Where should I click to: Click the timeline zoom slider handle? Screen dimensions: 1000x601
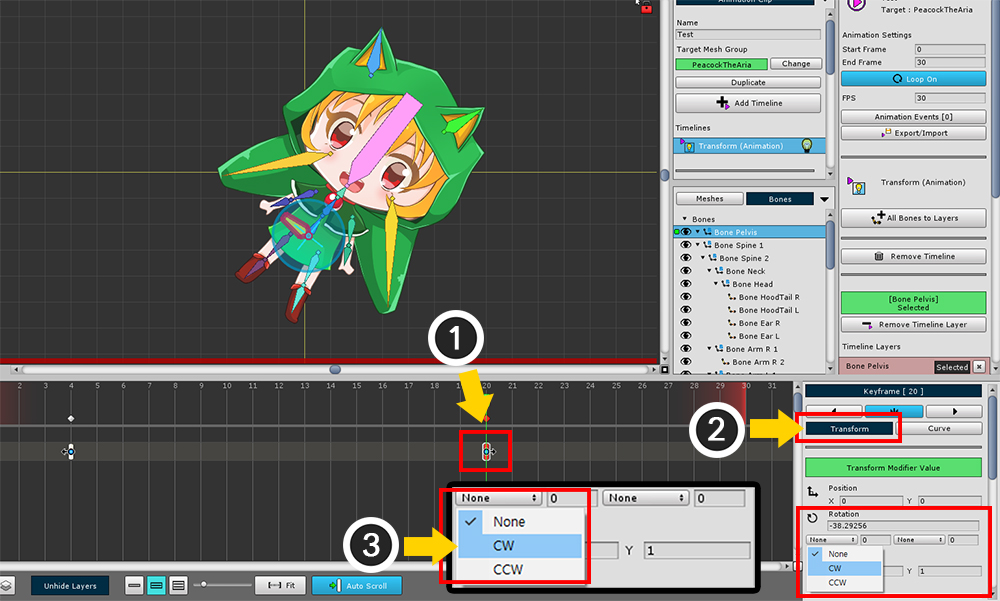(x=203, y=584)
